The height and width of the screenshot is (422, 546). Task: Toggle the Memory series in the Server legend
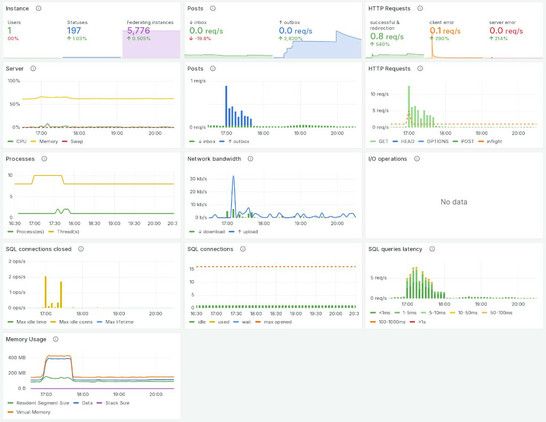48,141
